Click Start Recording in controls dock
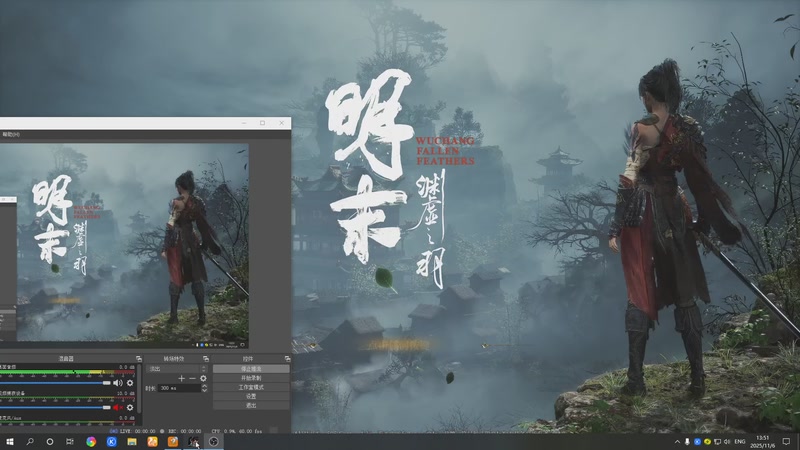 tap(251, 378)
